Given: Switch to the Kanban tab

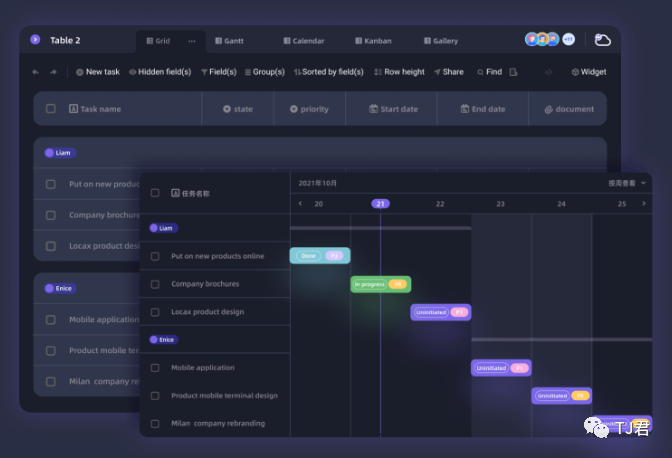Looking at the screenshot, I should [x=373, y=41].
